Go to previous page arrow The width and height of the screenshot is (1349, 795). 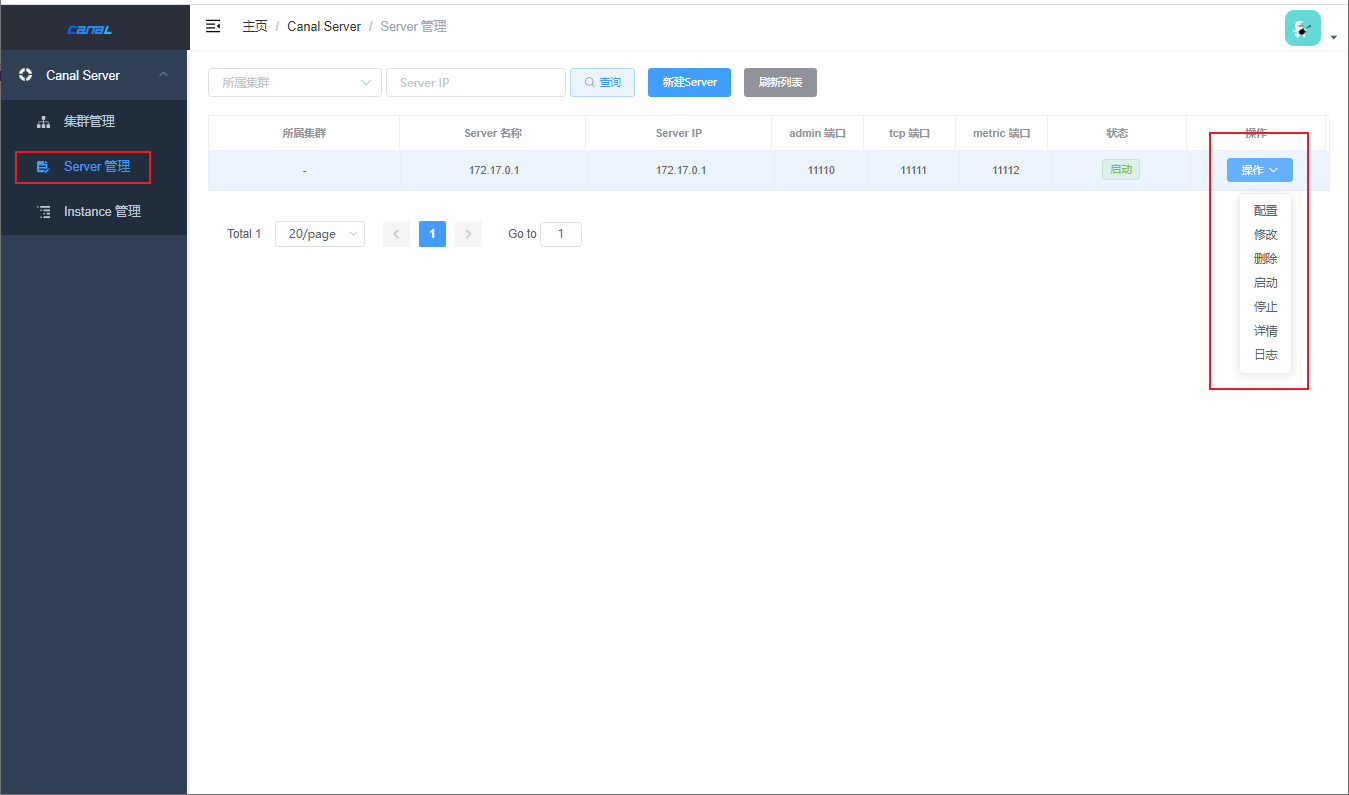tap(396, 234)
